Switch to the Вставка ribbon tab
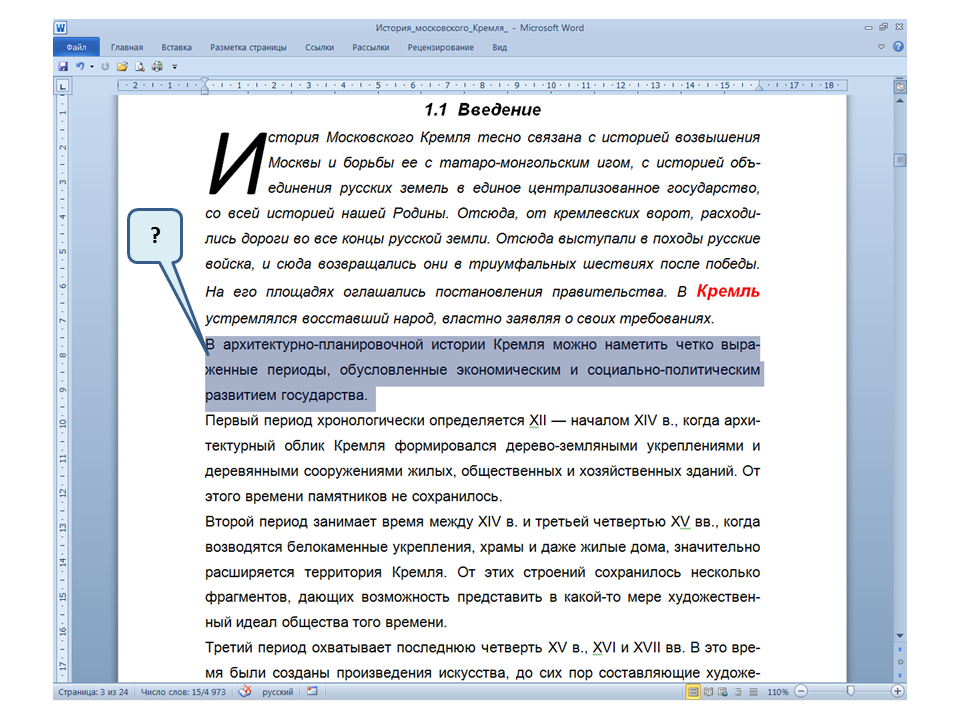 coord(176,47)
